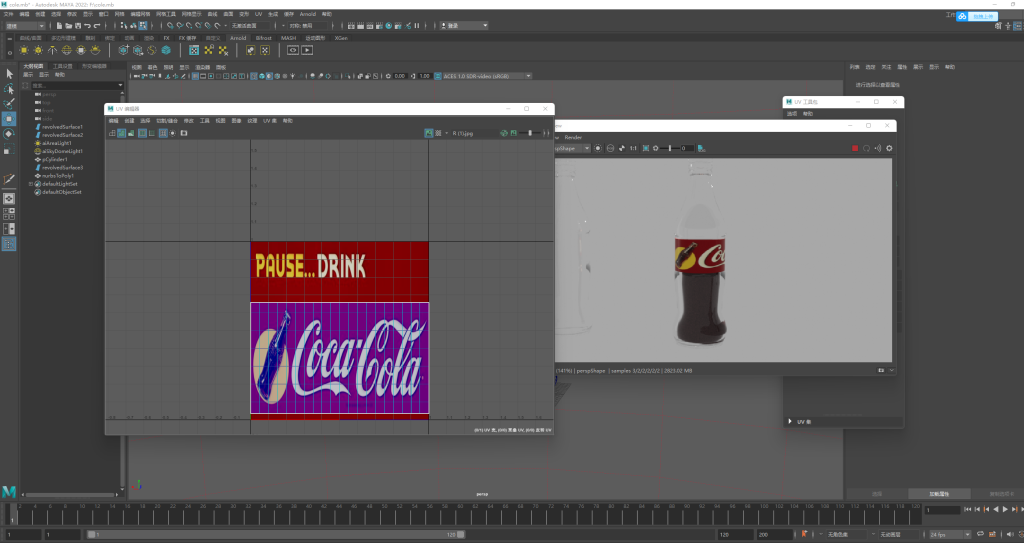
Task: Click the 1:1 zoom icon in Arnold RenderView
Action: (633, 148)
